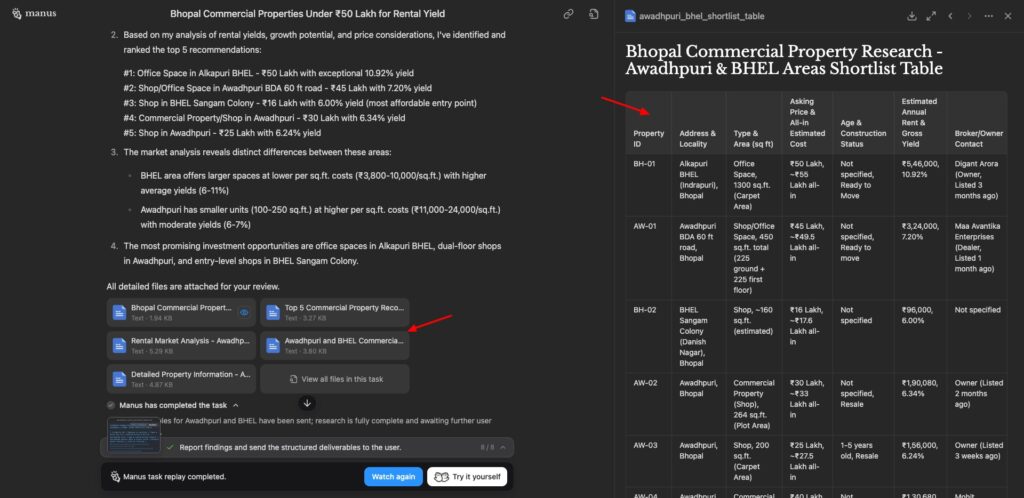Close the document preview panel
This screenshot has height=498, width=1024.
(1007, 16)
